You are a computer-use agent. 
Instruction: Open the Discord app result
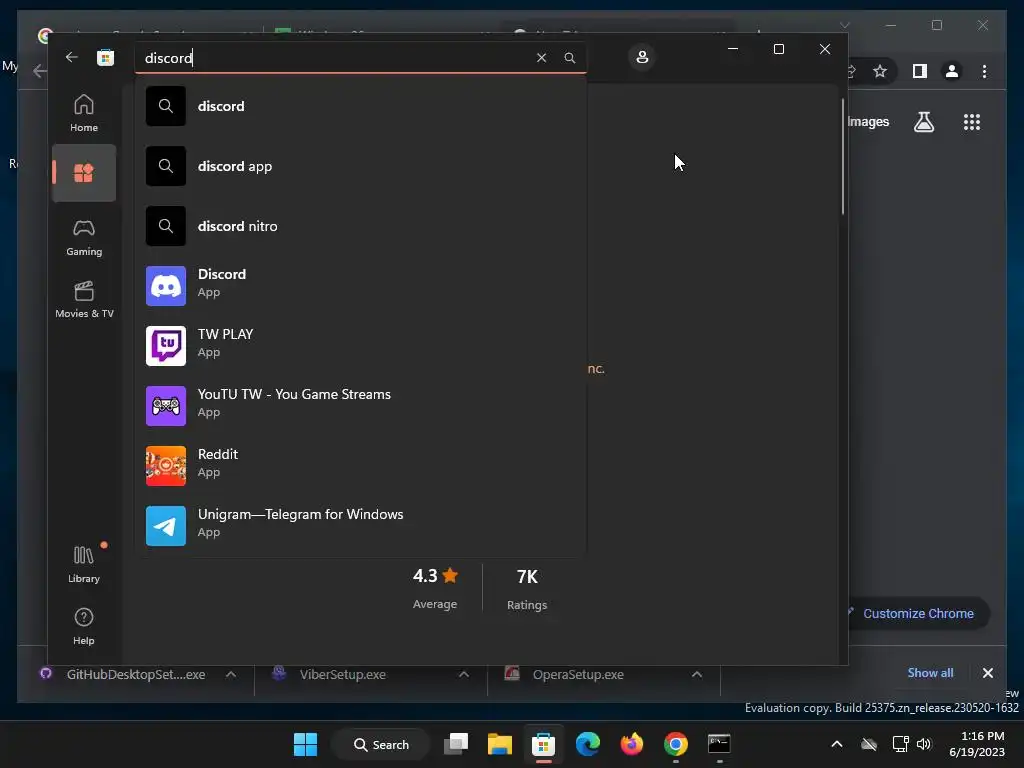pyautogui.click(x=360, y=286)
